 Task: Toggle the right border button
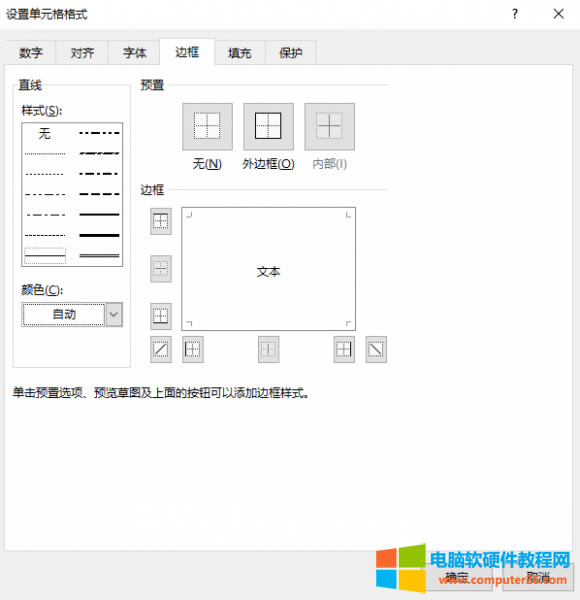tap(344, 349)
